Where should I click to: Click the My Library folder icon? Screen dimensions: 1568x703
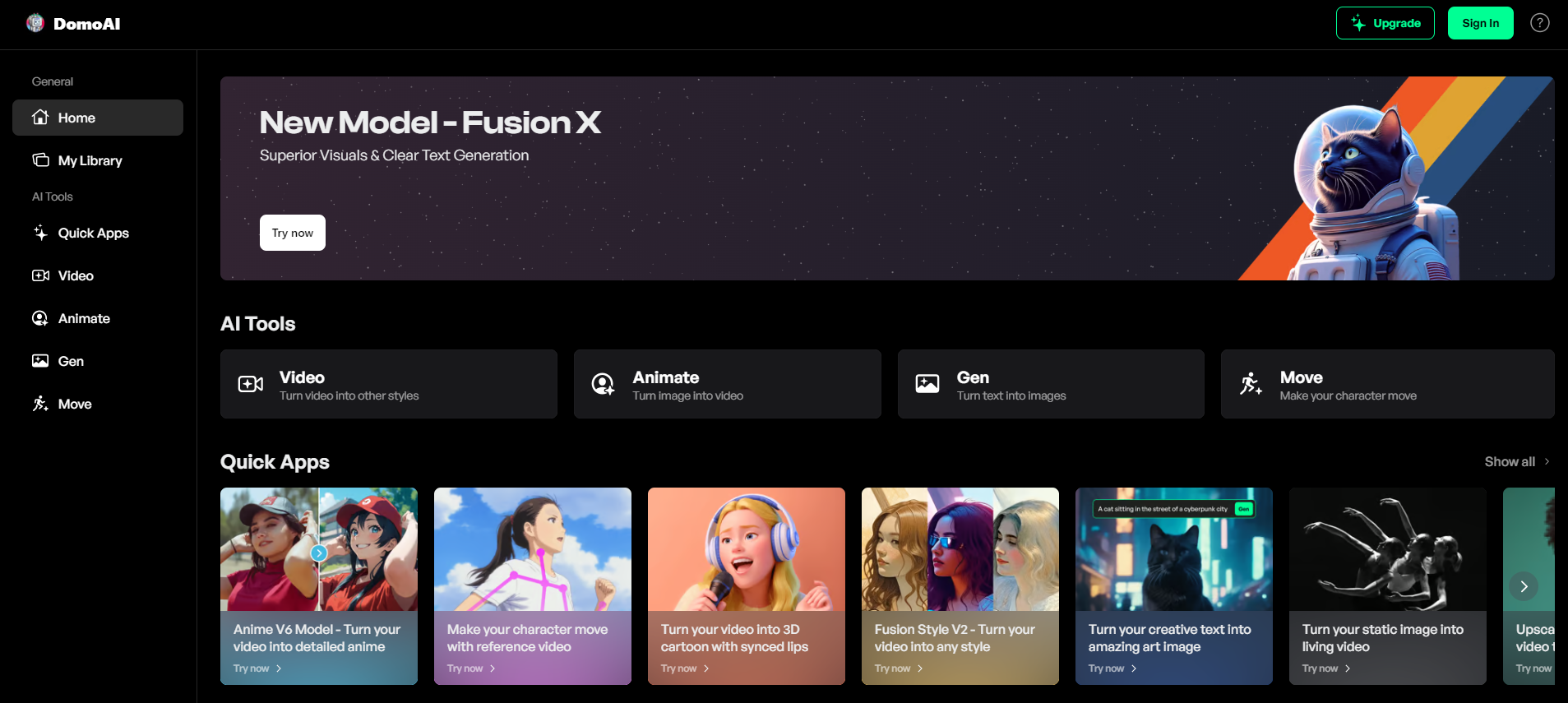click(40, 160)
